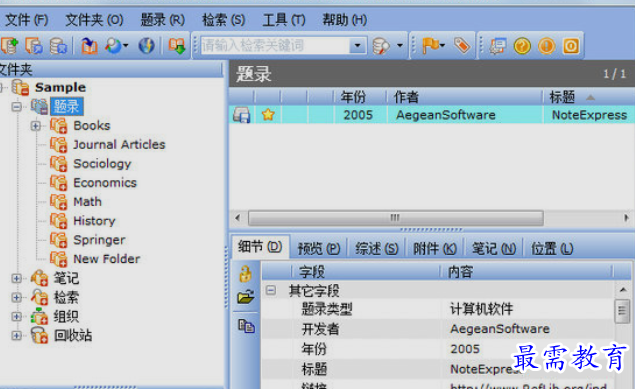The height and width of the screenshot is (389, 635).
Task: Switch to the 附件 (K) tab
Action: [x=435, y=249]
